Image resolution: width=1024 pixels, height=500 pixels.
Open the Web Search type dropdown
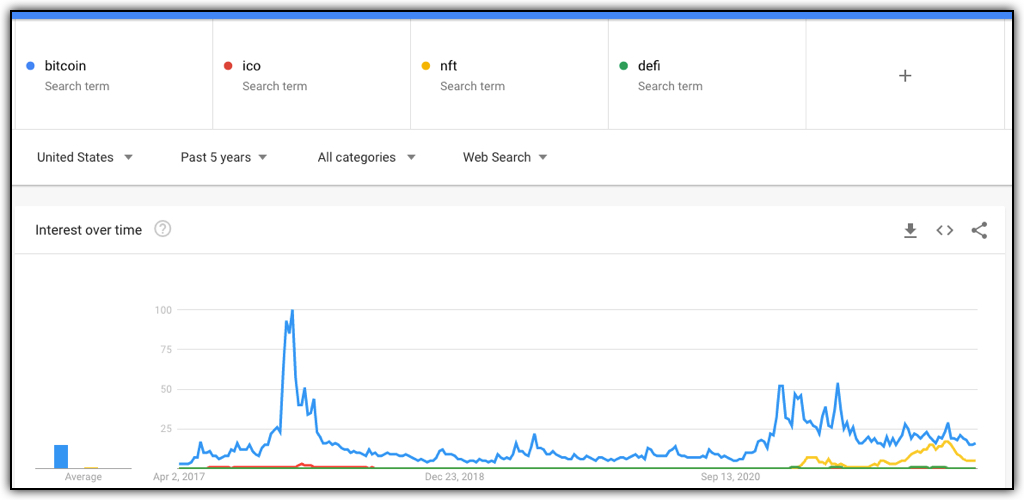(505, 157)
